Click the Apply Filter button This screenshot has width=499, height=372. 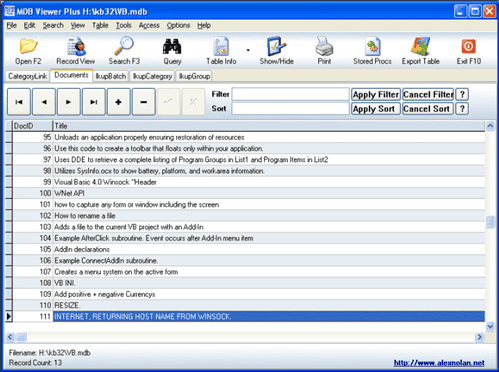click(376, 95)
